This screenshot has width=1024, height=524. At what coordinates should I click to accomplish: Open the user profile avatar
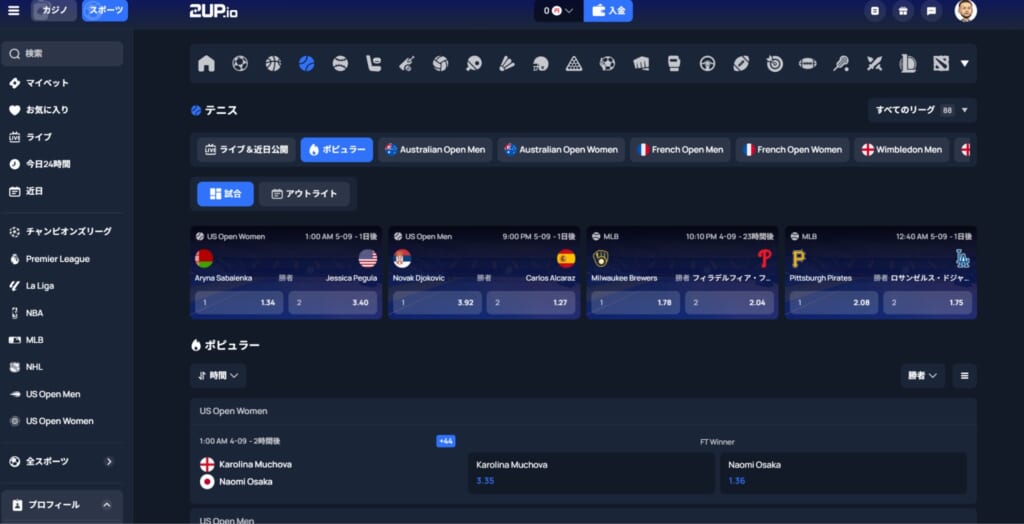(965, 11)
